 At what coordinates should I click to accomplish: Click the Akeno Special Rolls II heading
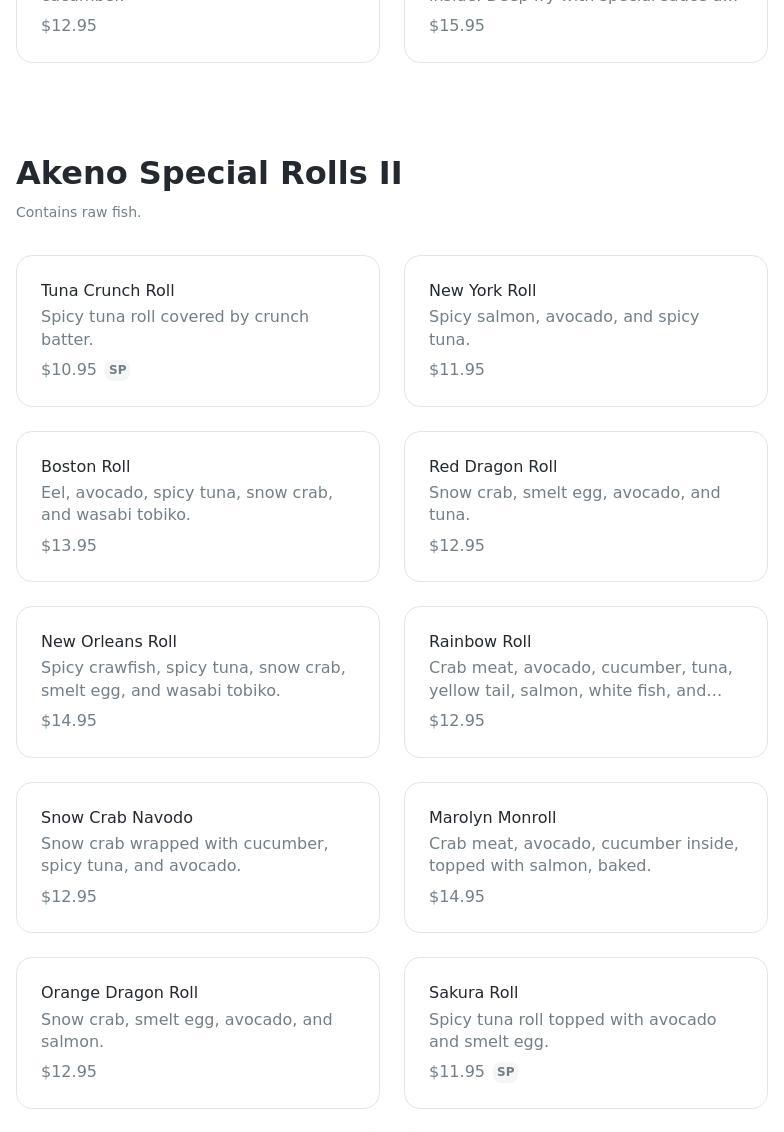[x=209, y=173]
